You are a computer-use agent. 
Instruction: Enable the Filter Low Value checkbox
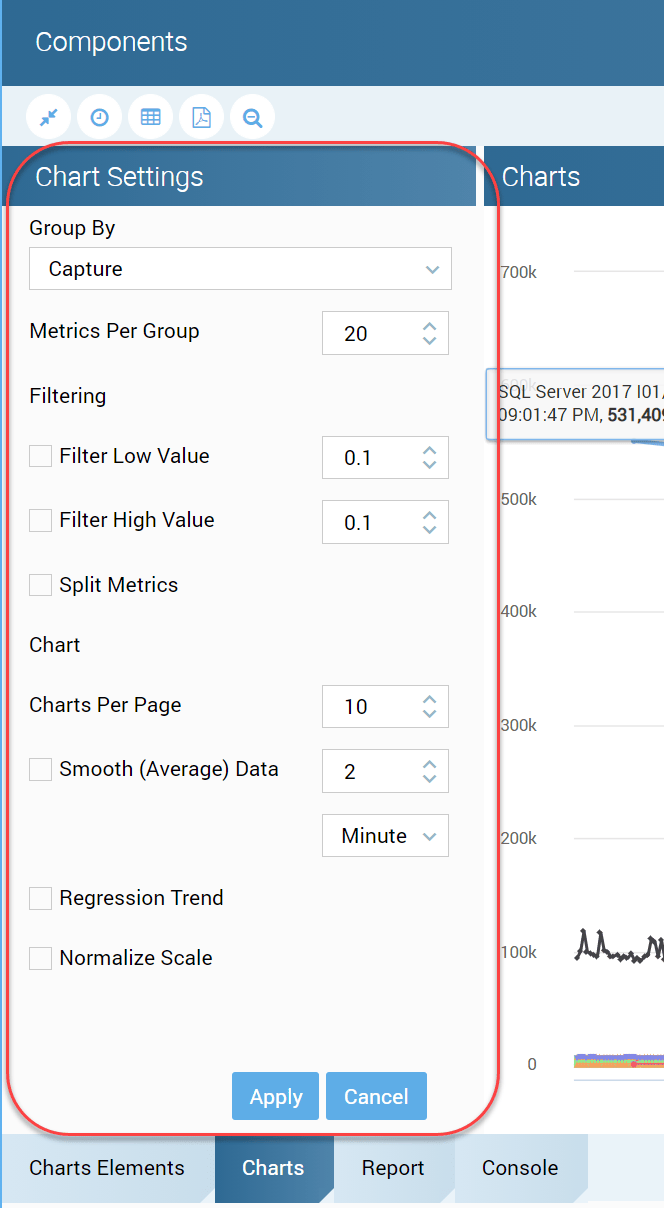pyautogui.click(x=40, y=456)
